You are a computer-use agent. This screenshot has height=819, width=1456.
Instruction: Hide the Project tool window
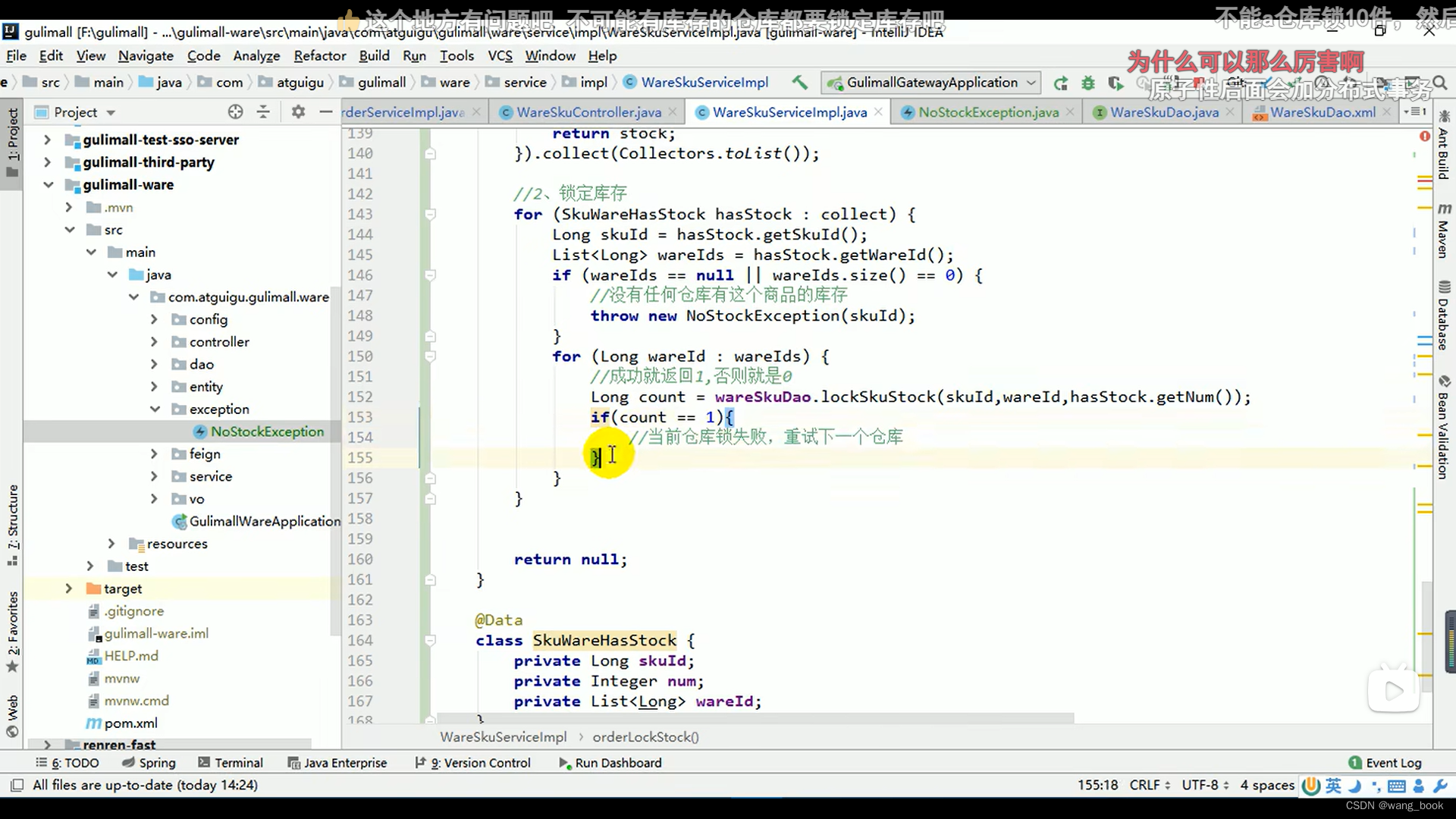(x=326, y=112)
